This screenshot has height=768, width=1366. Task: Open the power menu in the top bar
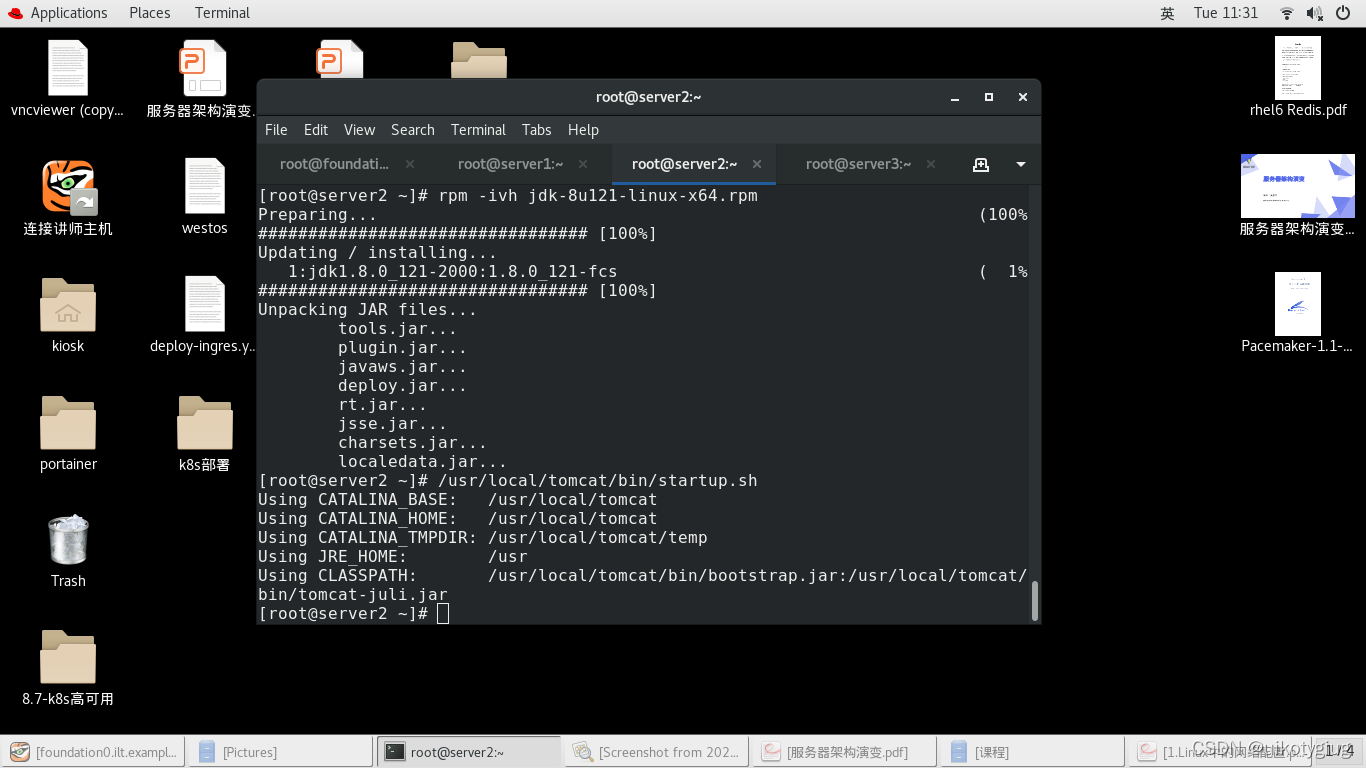(1341, 13)
